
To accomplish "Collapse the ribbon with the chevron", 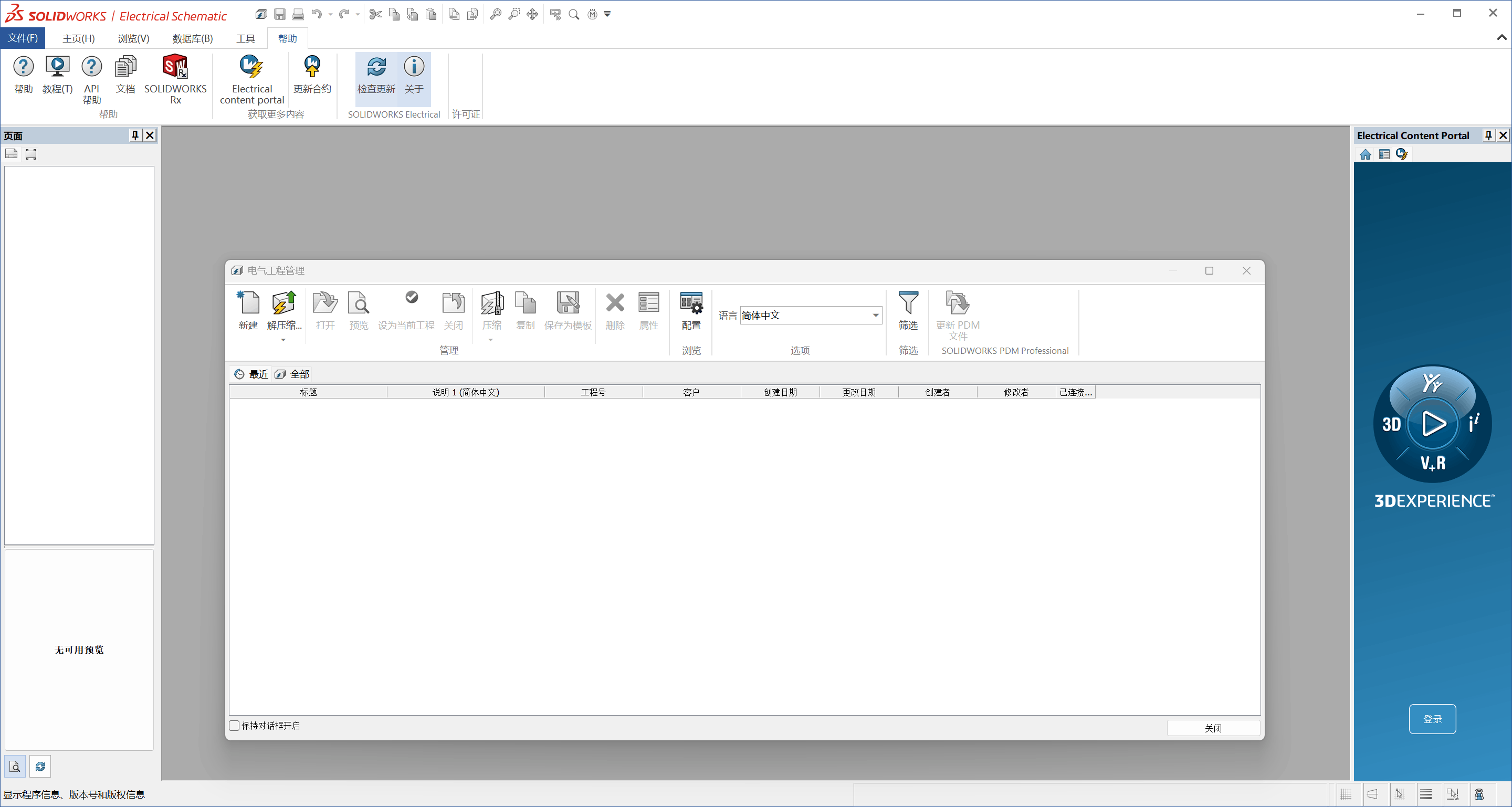I will [1501, 38].
